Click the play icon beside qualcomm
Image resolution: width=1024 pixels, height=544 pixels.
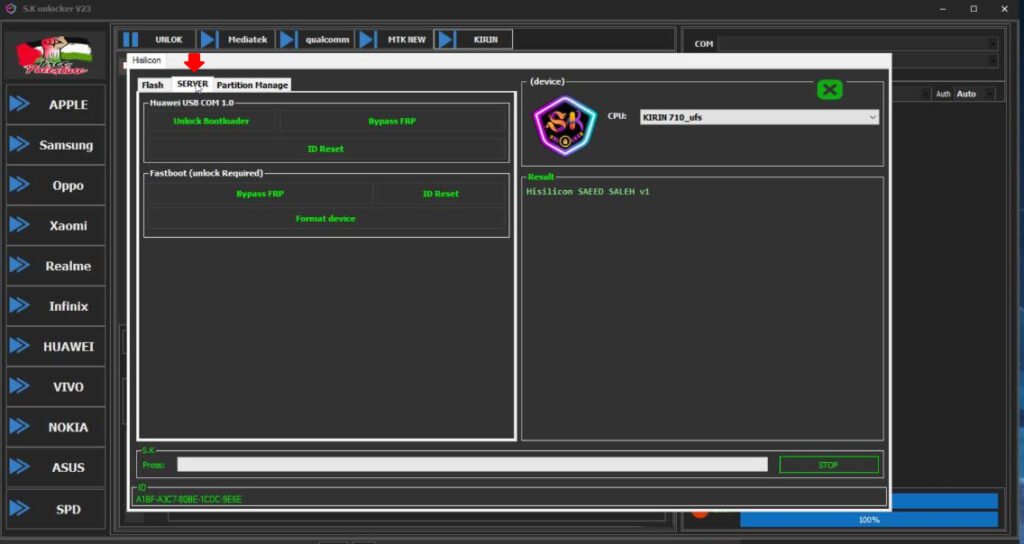(x=288, y=40)
